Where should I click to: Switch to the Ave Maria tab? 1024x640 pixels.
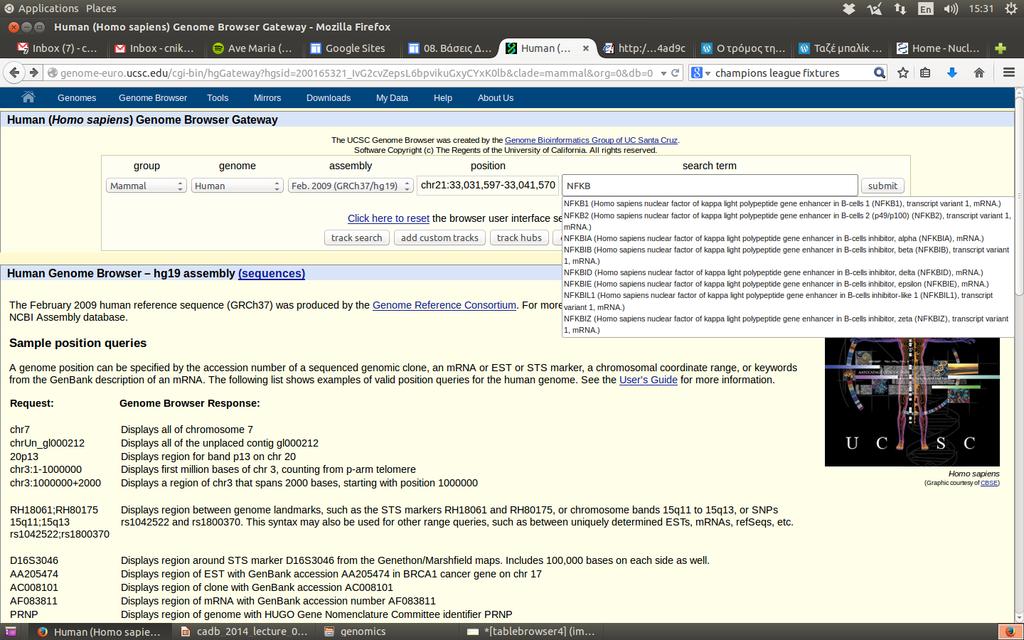tap(253, 48)
